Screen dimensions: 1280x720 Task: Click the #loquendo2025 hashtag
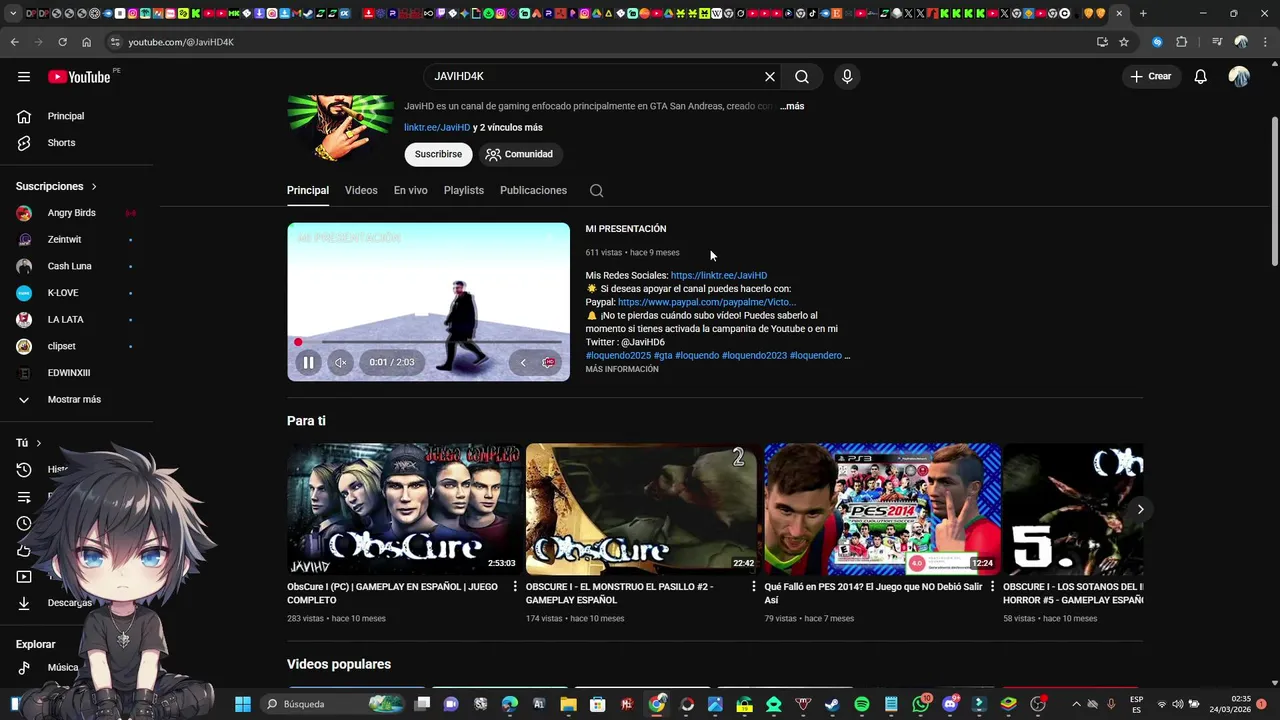tap(618, 355)
